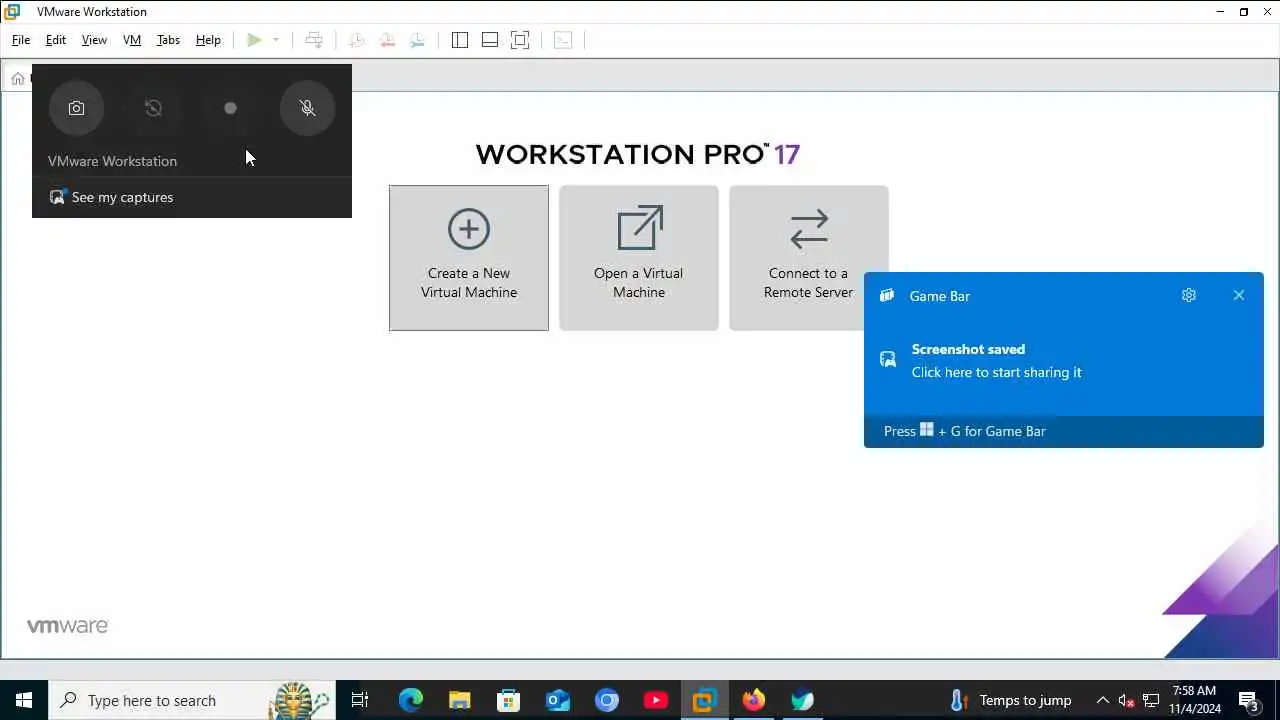Open the Windows Start menu
This screenshot has width=1280, height=720.
(x=24, y=700)
